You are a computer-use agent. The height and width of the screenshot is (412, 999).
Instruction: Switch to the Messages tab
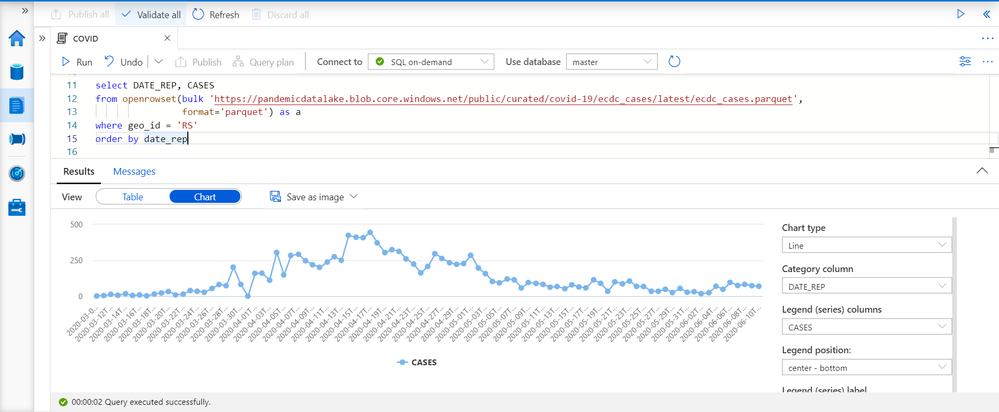[x=134, y=171]
